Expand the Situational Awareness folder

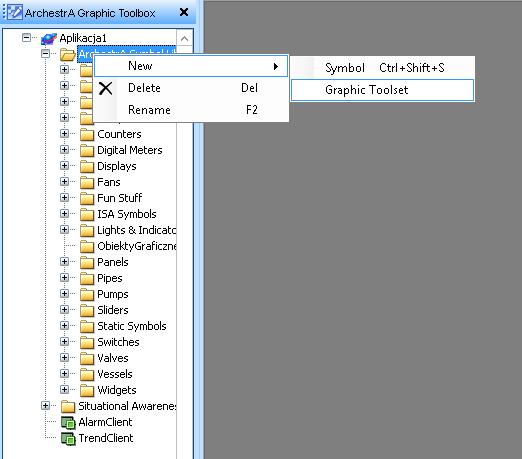point(45,406)
